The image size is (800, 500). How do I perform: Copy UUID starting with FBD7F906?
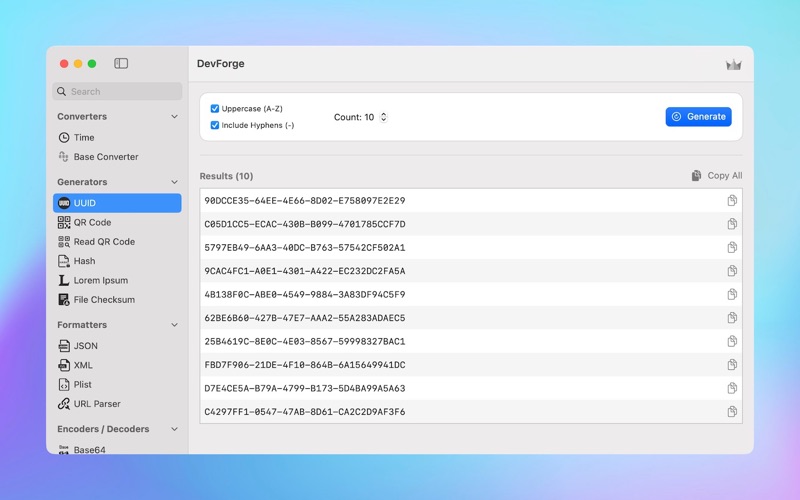[x=732, y=365]
